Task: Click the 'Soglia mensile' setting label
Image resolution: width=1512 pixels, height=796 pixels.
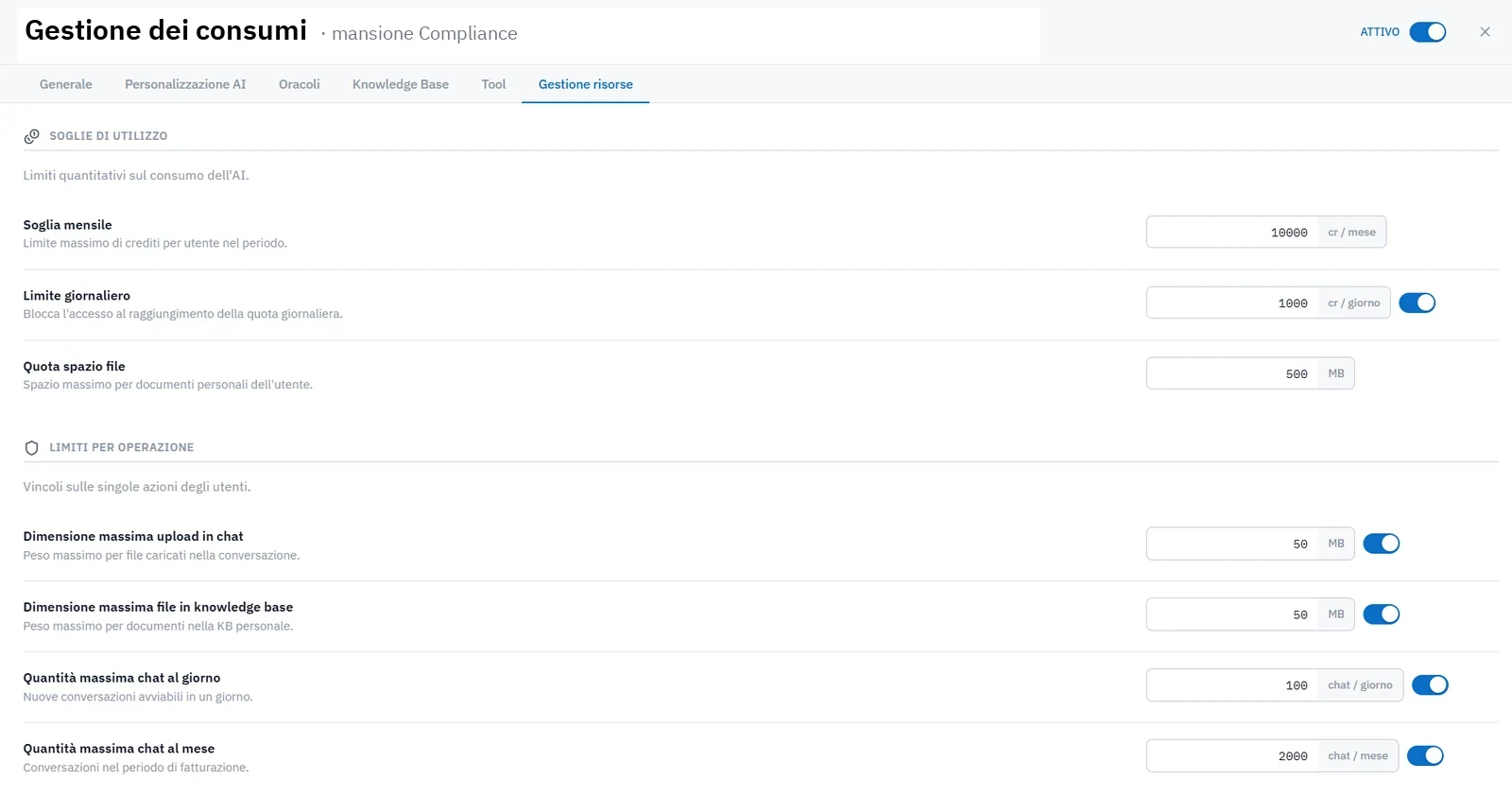Action: (68, 225)
